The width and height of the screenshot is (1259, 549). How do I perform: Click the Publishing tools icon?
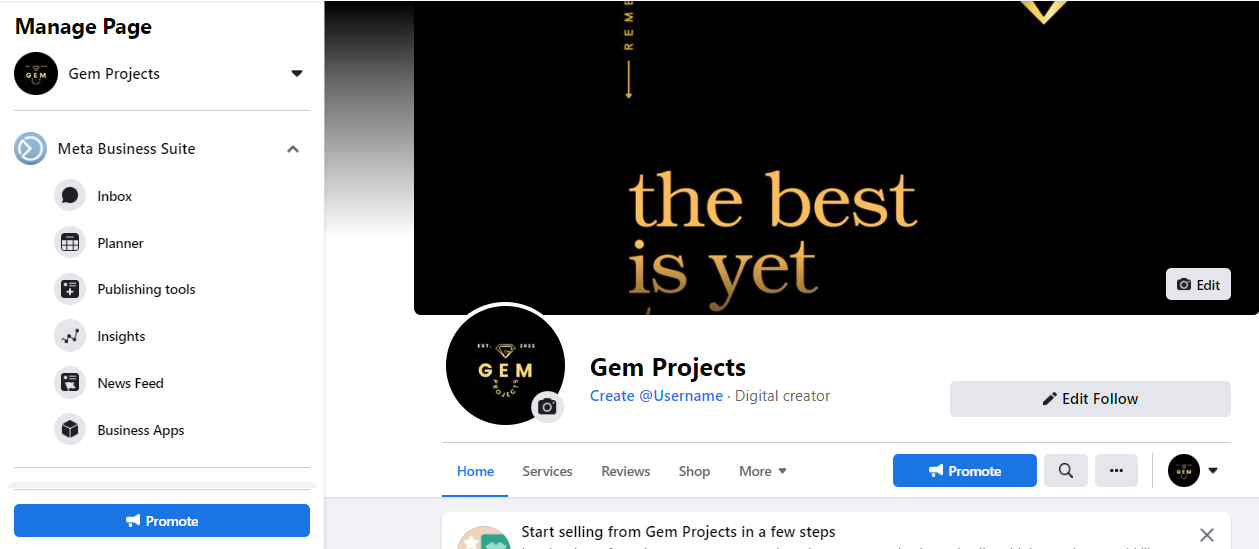point(70,289)
